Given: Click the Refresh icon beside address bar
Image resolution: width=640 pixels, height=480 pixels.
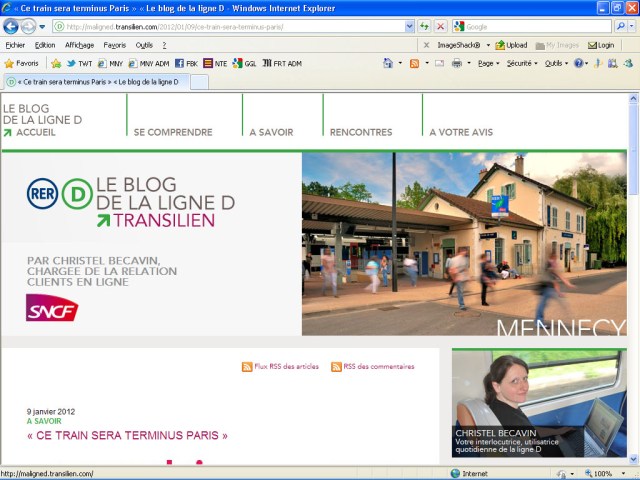Looking at the screenshot, I should coord(425,26).
